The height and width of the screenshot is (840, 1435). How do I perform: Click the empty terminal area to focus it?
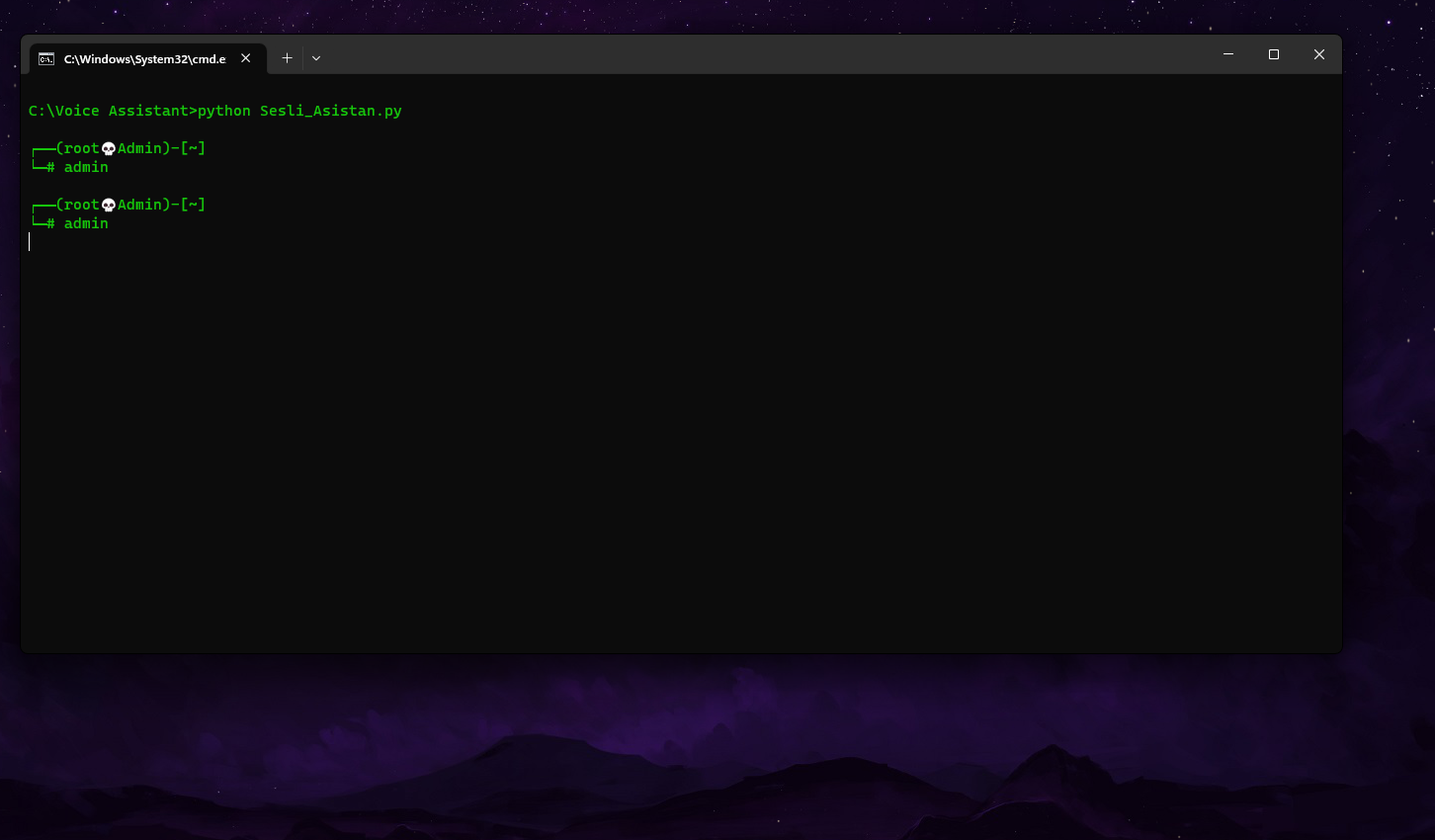click(x=680, y=445)
